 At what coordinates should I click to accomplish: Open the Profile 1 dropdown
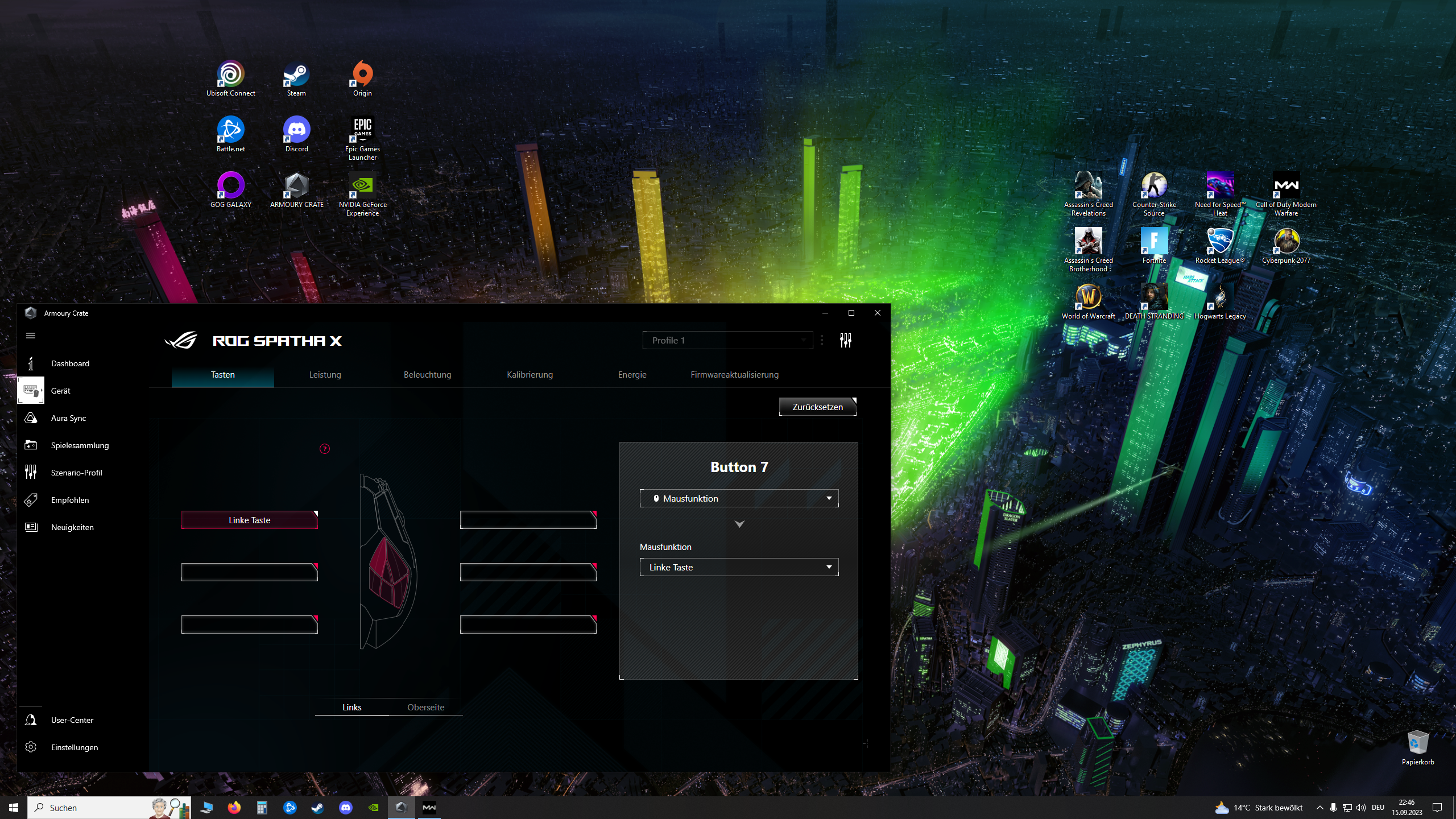(727, 340)
